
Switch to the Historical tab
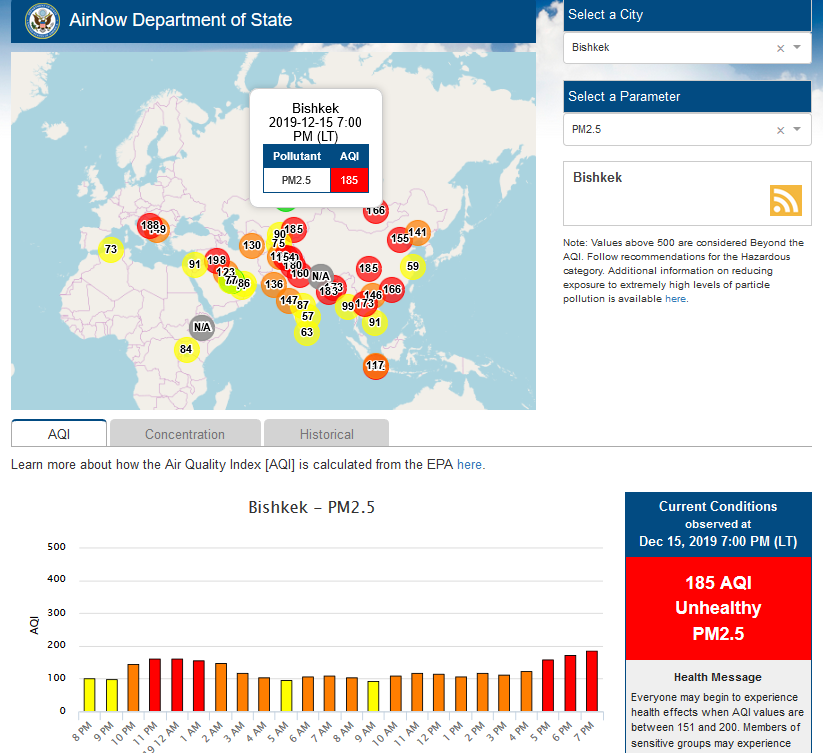326,434
